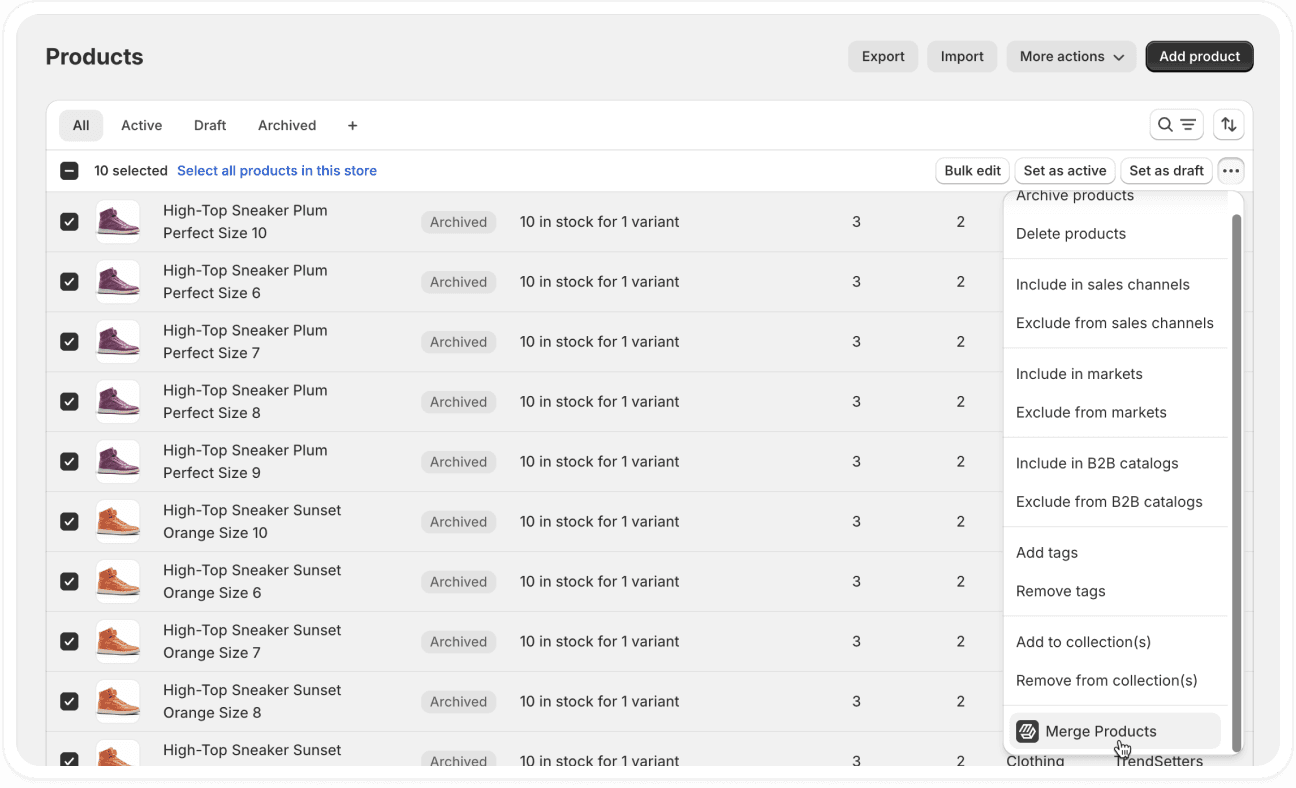Open the ellipsis bulk actions menu
This screenshot has height=788, width=1296.
point(1231,170)
